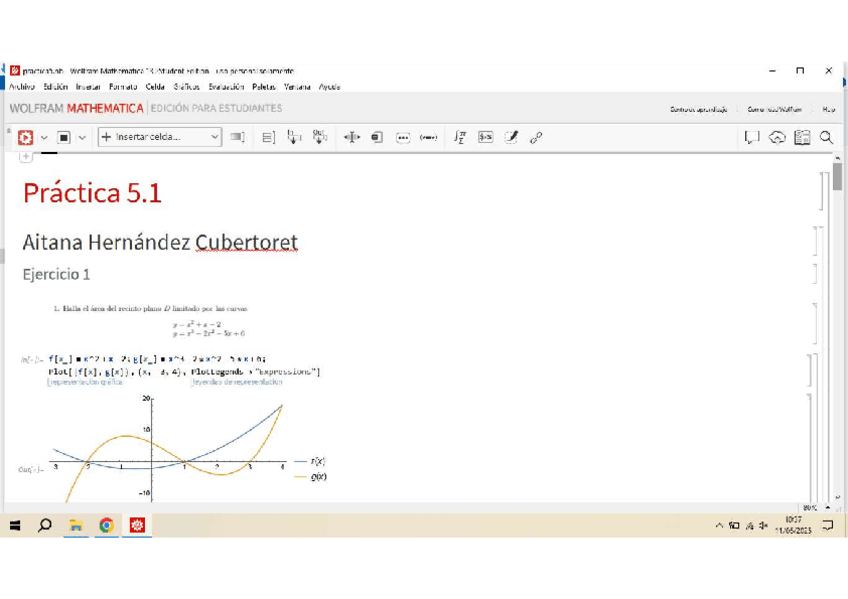Open the math typesetting palette icon
This screenshot has width=848, height=599.
click(459, 138)
